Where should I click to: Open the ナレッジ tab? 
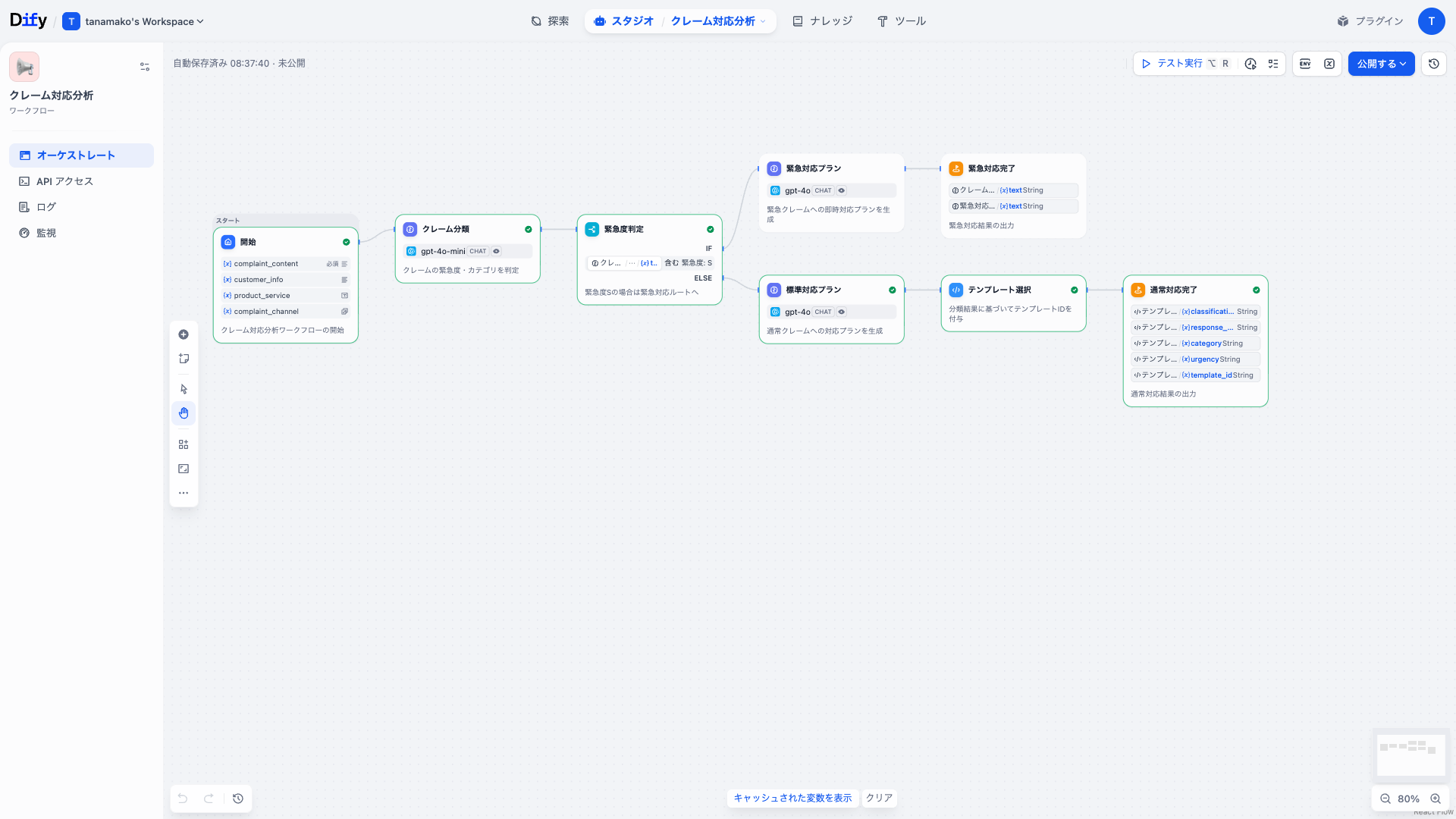(x=823, y=21)
